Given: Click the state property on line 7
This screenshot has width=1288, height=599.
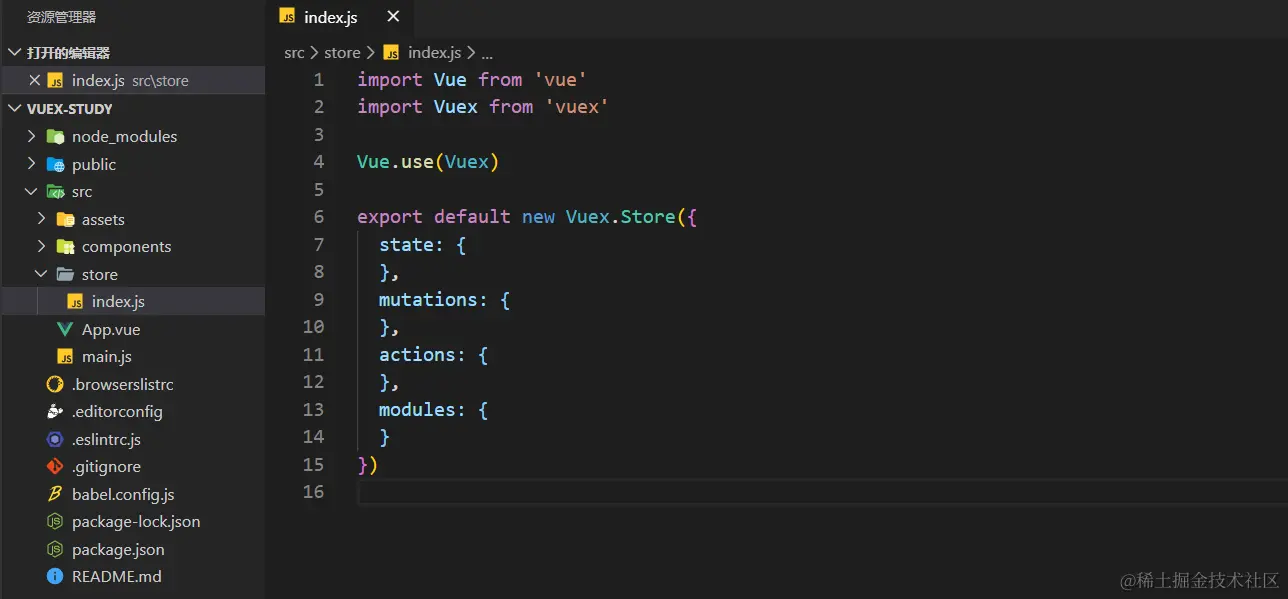Looking at the screenshot, I should [406, 244].
